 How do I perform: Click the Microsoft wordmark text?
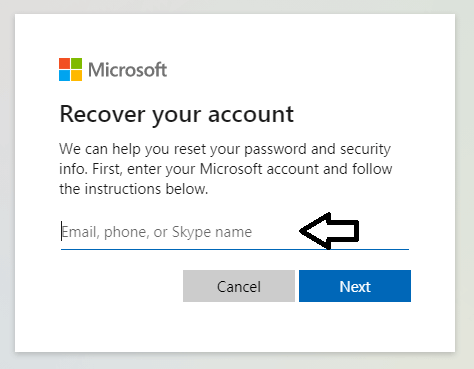click(127, 70)
